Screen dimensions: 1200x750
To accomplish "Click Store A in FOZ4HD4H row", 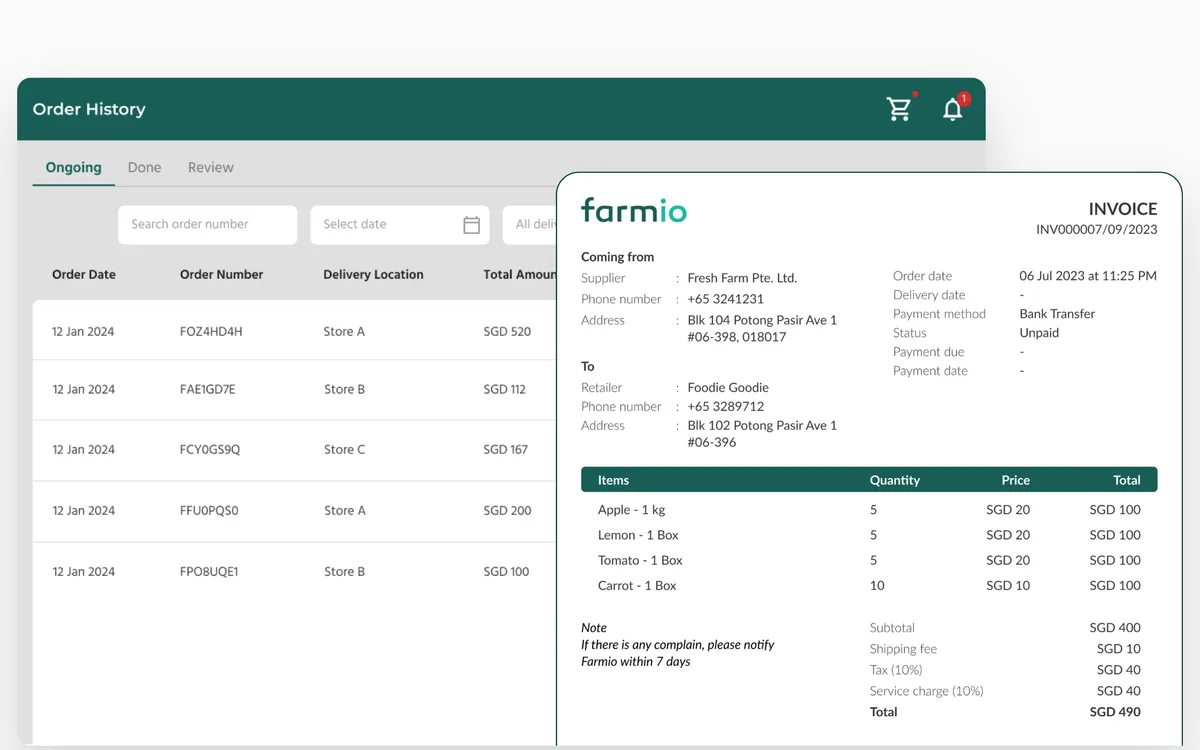I will coord(345,331).
